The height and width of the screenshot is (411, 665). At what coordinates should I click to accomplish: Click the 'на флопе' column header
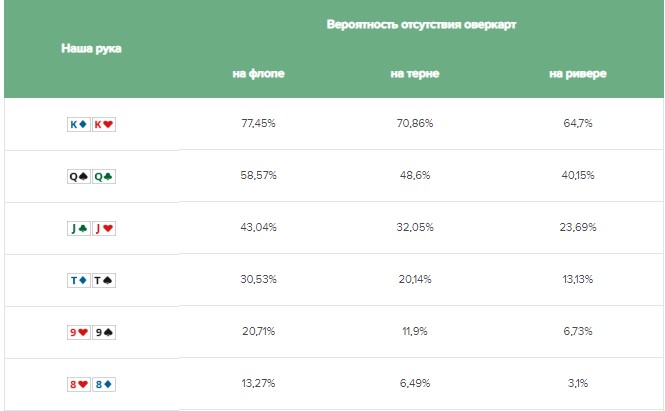[258, 74]
